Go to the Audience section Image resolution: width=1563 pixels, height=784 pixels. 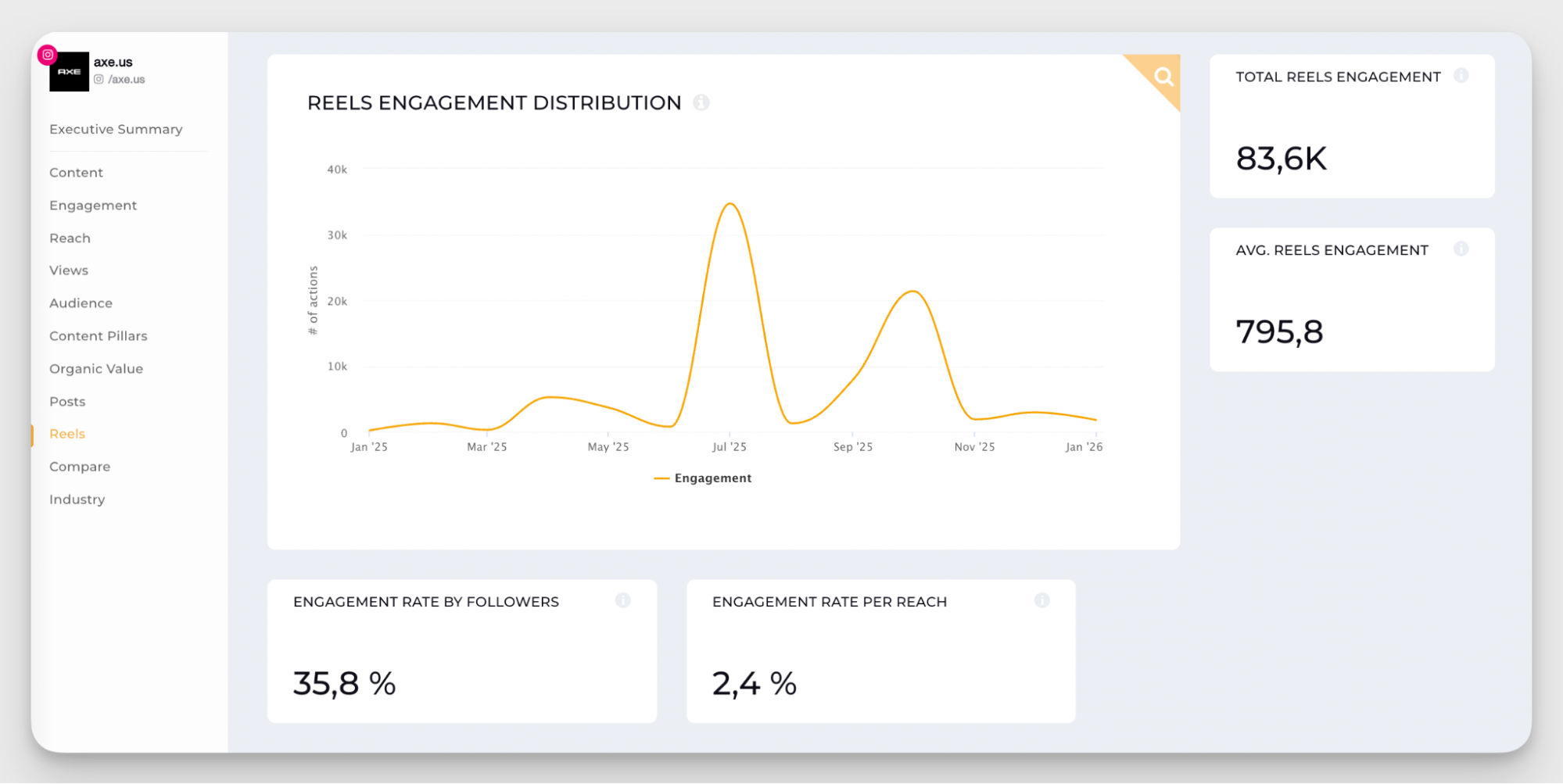pos(81,303)
